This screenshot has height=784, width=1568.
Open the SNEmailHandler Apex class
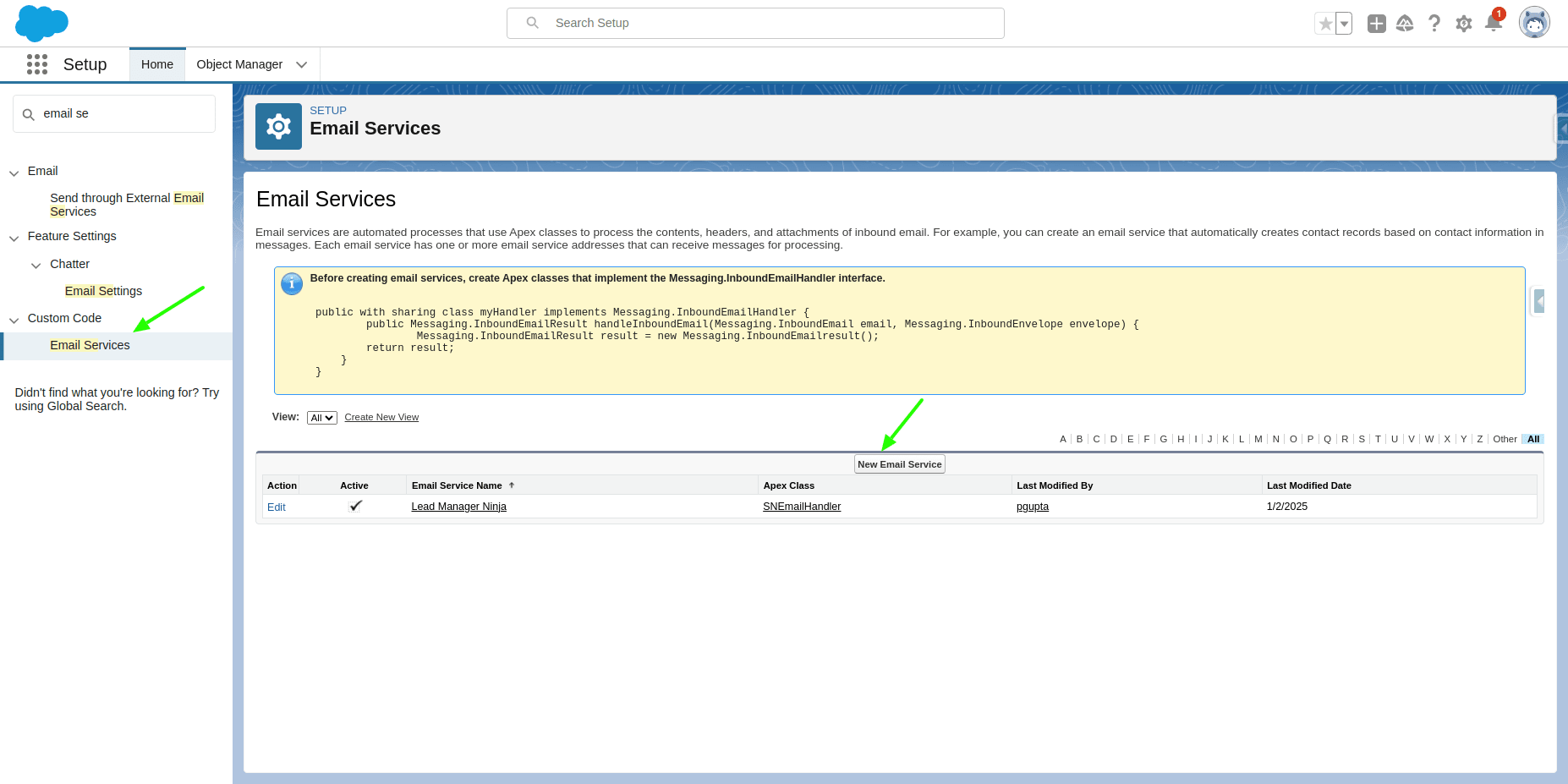point(802,507)
